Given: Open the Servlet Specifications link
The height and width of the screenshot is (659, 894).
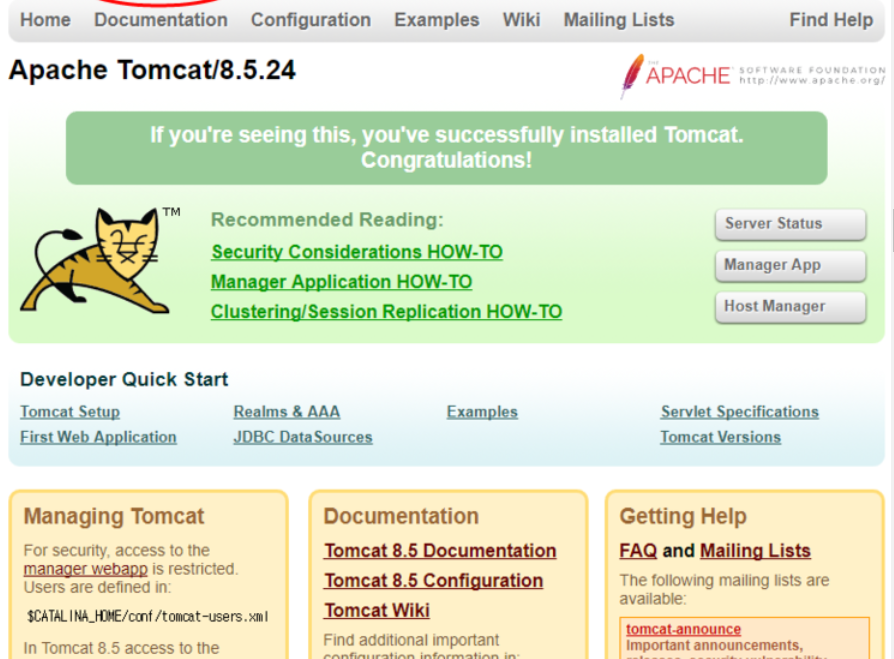Looking at the screenshot, I should point(739,412).
